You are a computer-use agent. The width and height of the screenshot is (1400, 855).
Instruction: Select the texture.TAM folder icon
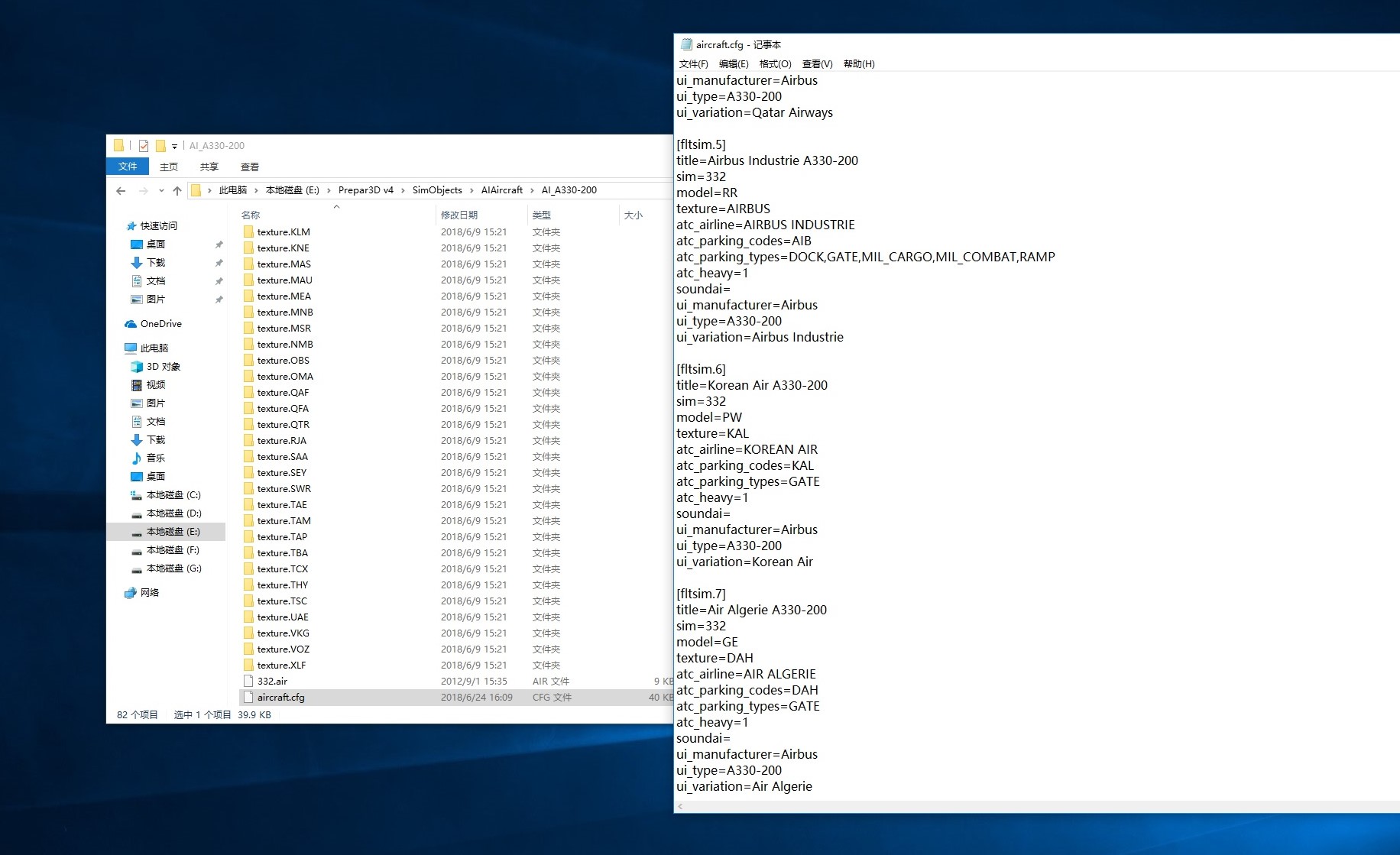click(x=248, y=521)
